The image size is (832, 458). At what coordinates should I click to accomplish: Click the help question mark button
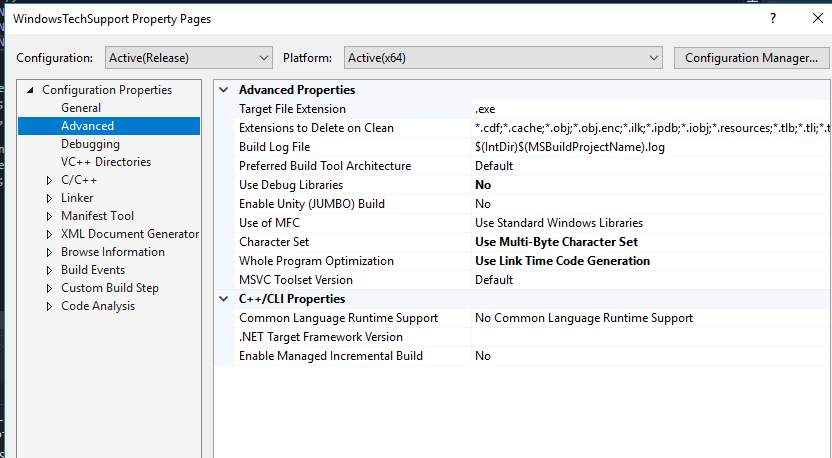pos(773,19)
